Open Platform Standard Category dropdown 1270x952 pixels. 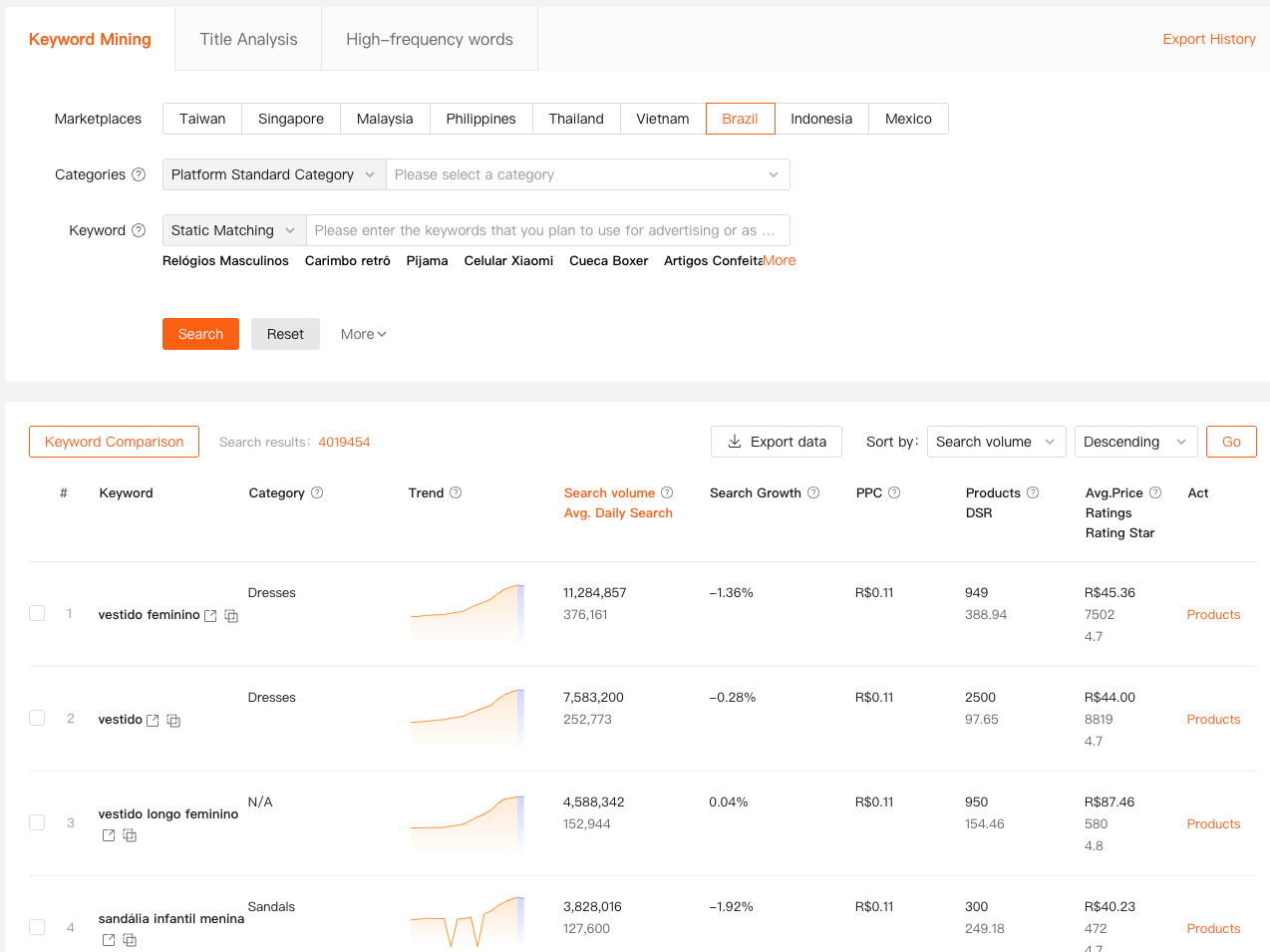(273, 174)
